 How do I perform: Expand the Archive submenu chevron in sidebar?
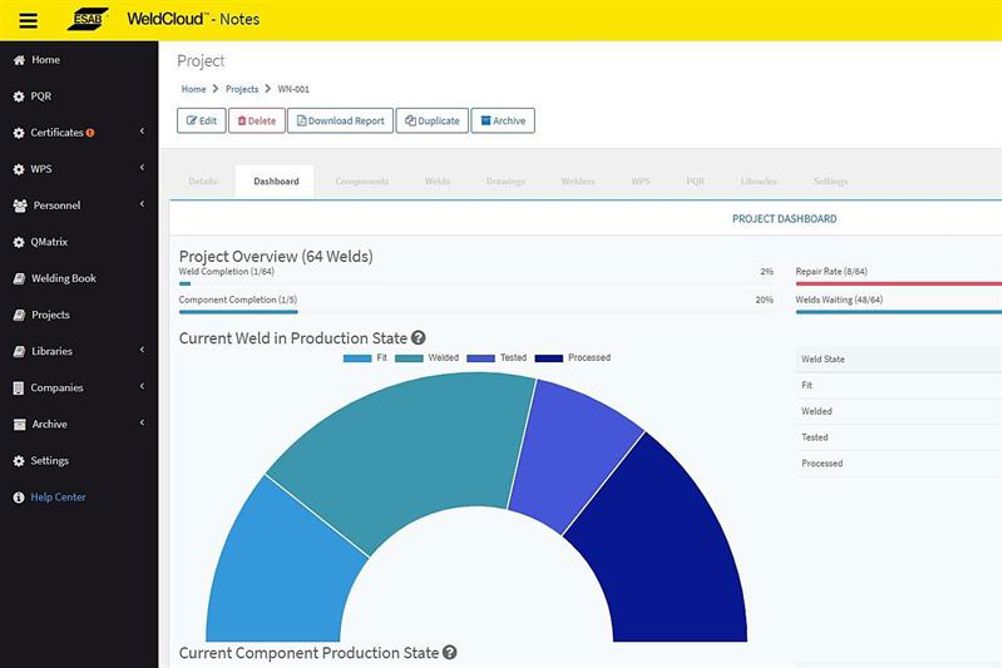(142, 423)
